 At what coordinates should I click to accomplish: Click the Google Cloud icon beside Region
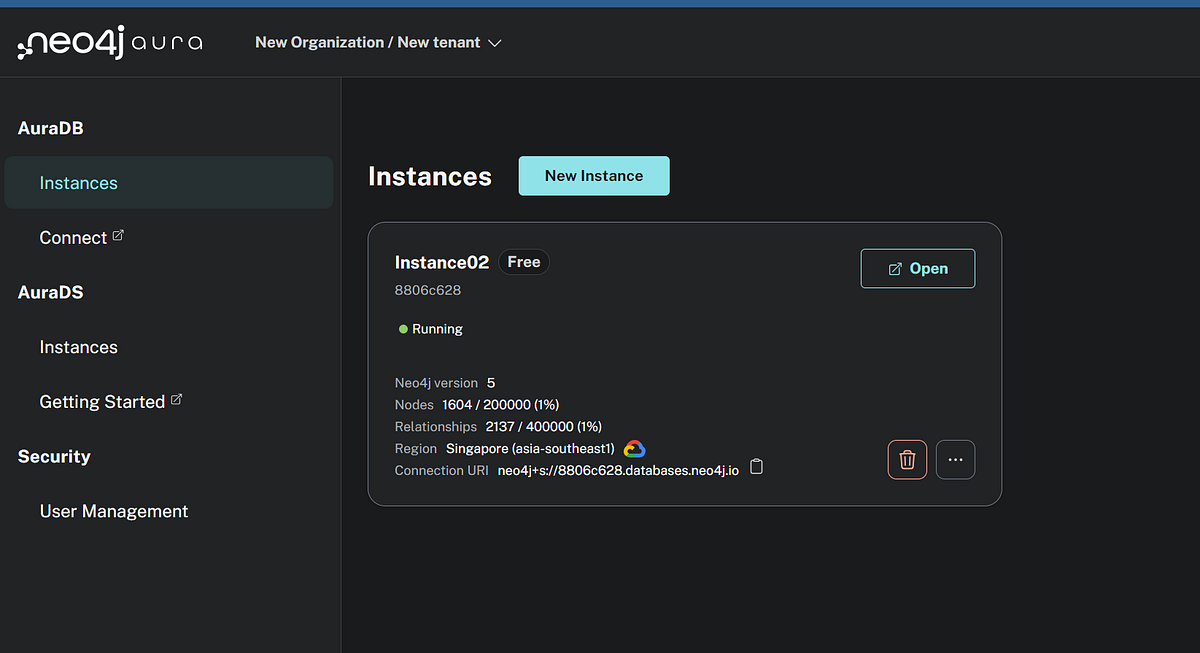click(x=634, y=448)
